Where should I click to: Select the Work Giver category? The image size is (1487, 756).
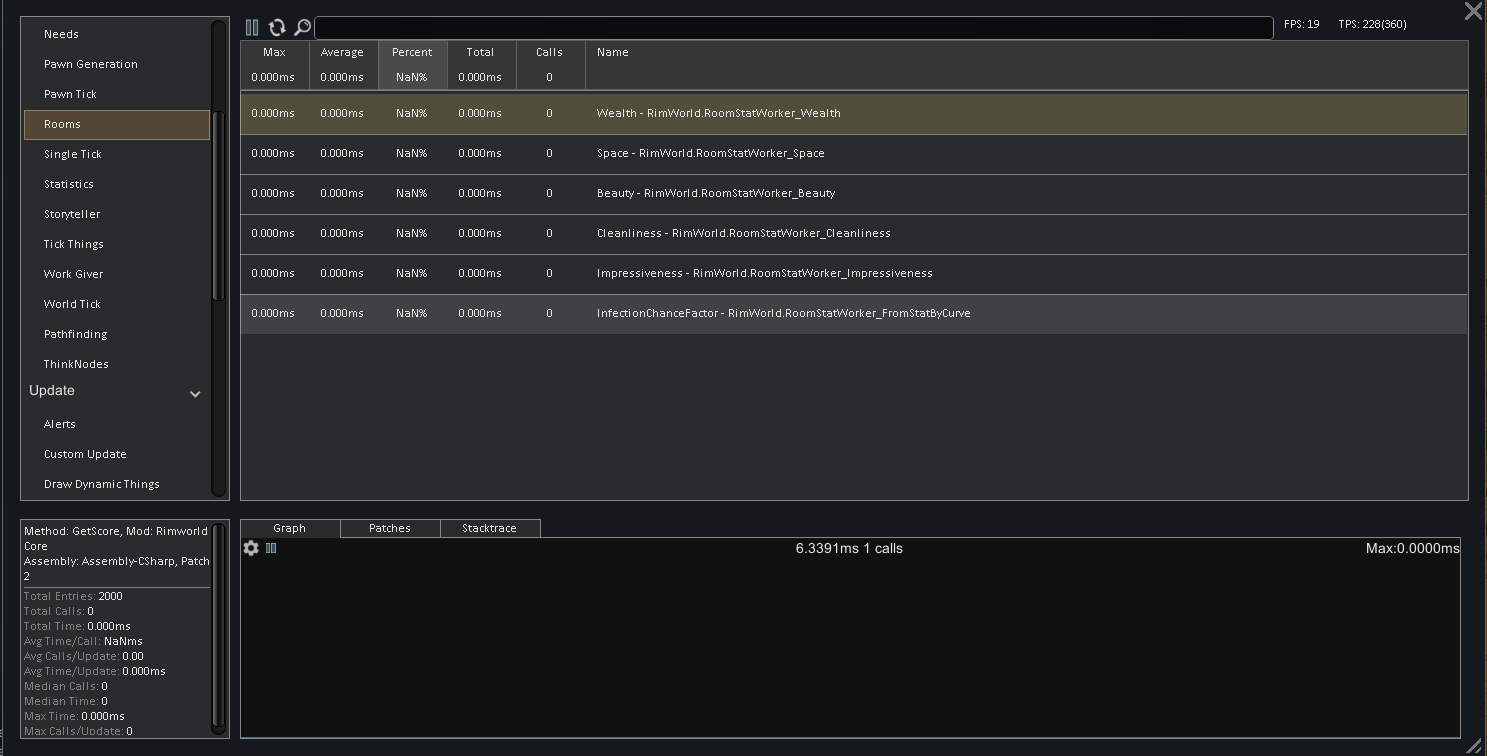(117, 274)
